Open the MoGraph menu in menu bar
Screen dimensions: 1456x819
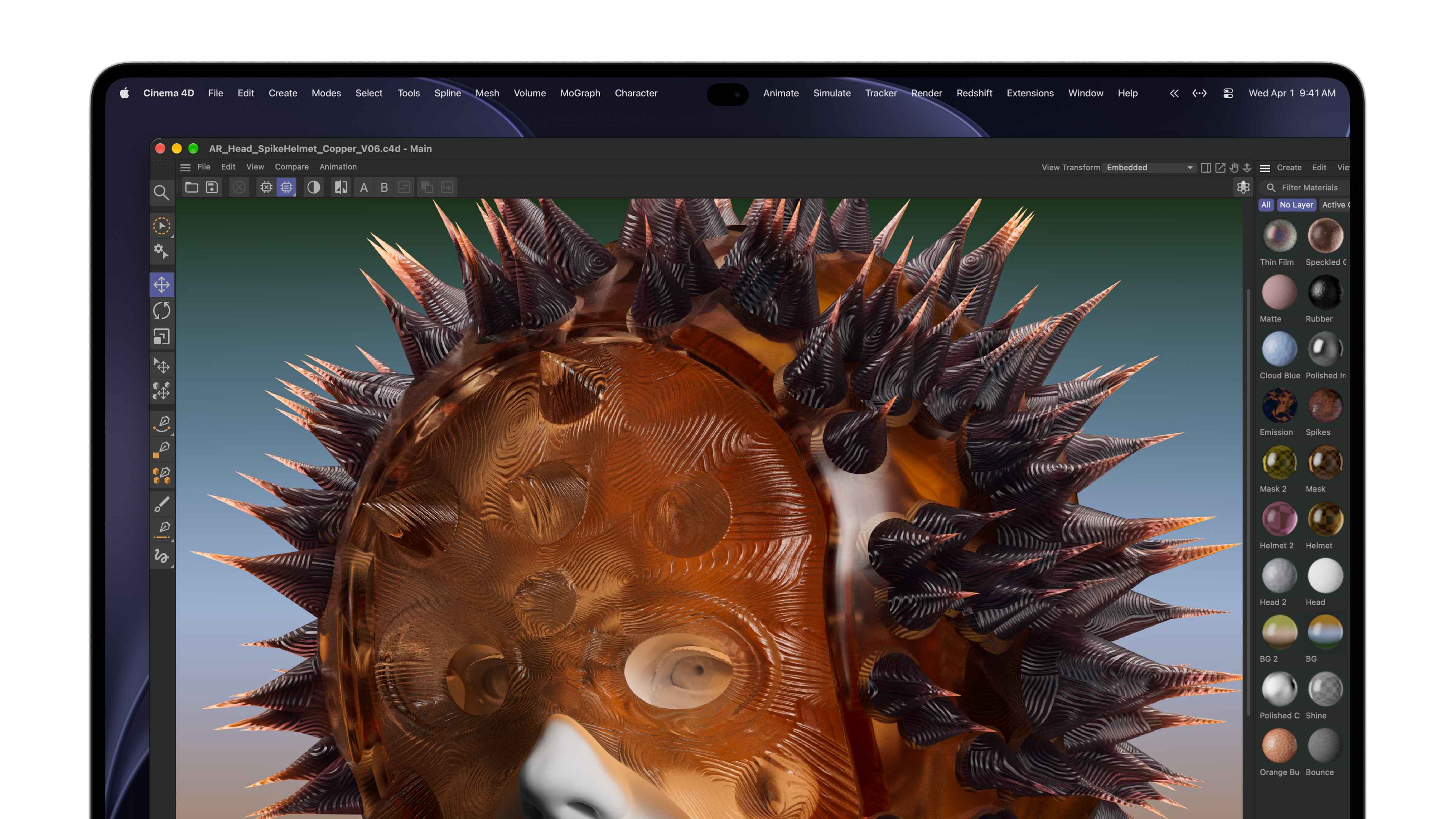[580, 93]
